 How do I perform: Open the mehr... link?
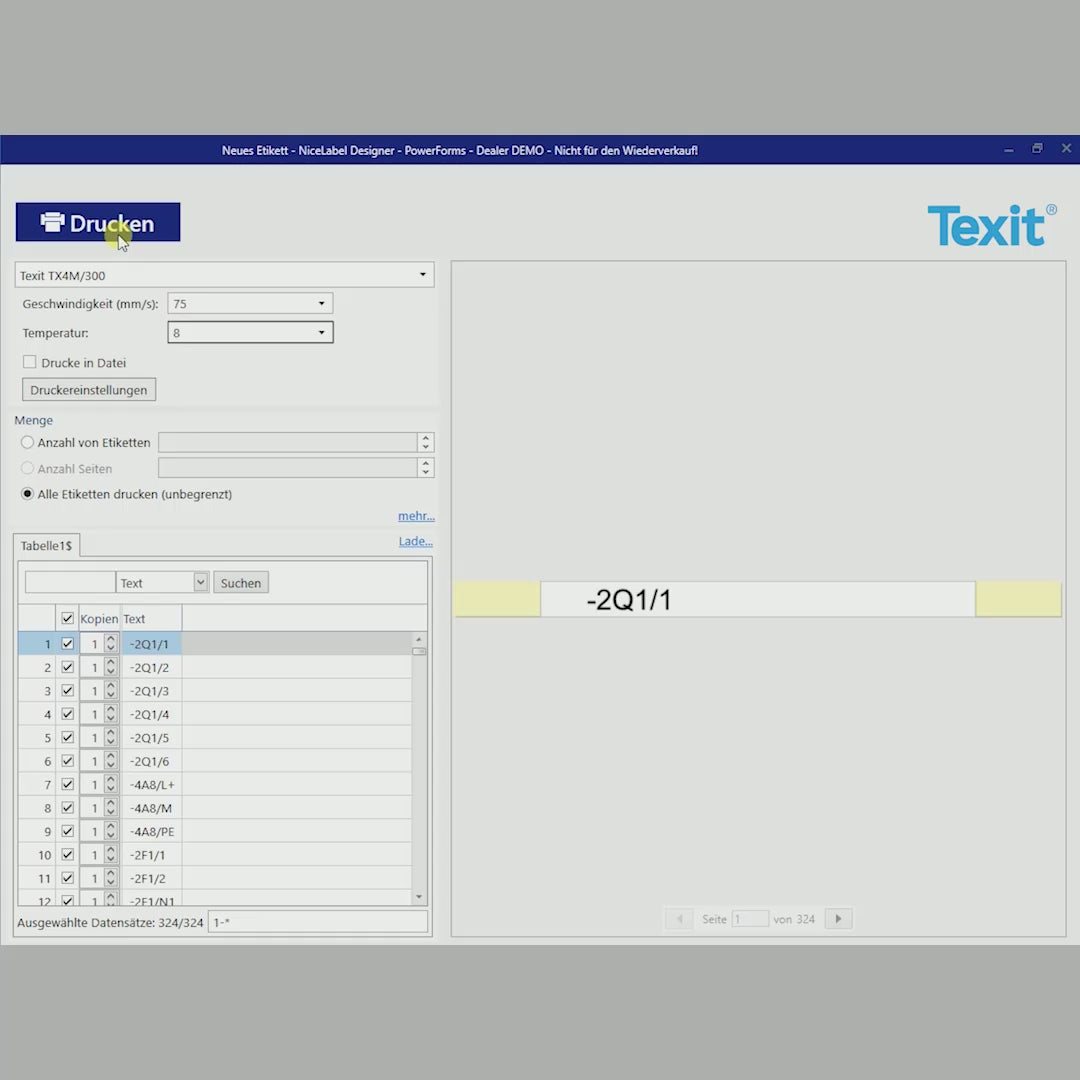click(x=416, y=516)
